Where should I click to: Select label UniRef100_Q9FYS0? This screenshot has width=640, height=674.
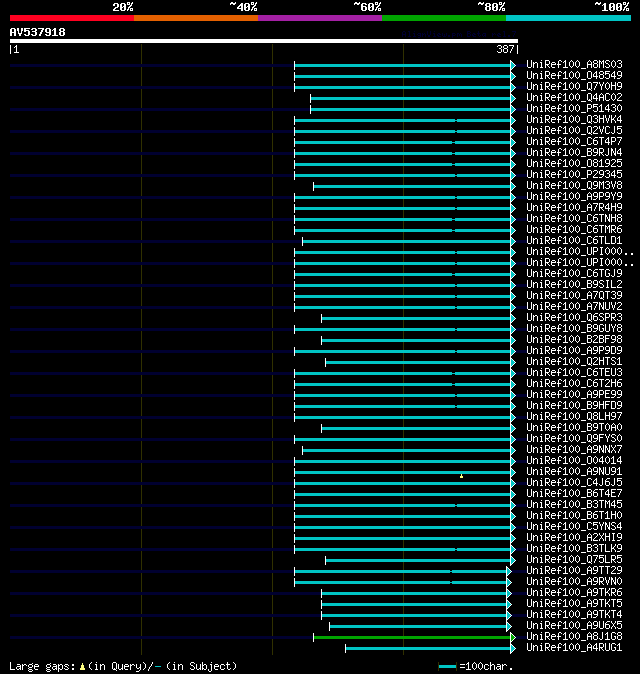(x=574, y=438)
